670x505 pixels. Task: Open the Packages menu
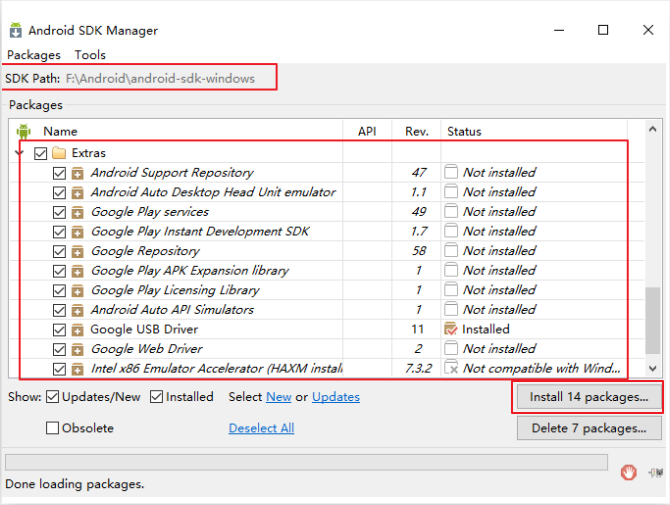click(x=34, y=55)
